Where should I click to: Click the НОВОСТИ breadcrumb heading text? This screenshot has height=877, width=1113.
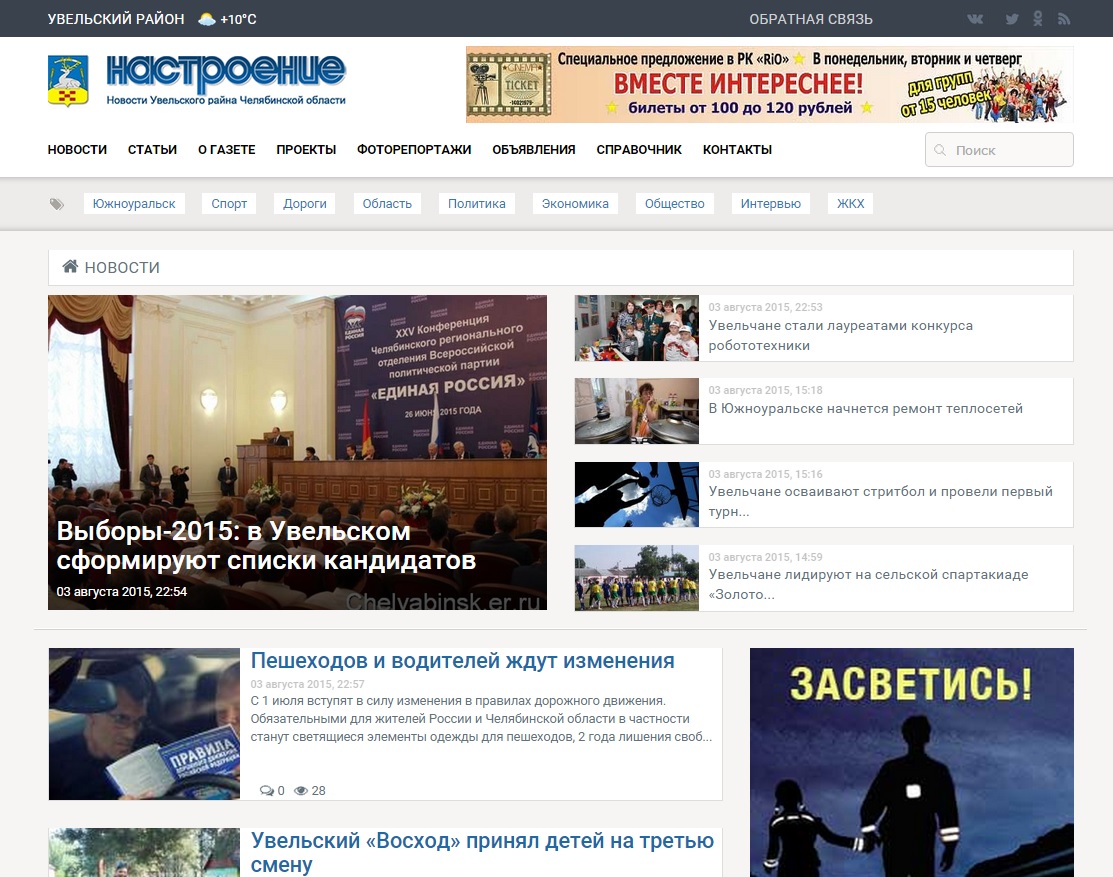click(122, 267)
